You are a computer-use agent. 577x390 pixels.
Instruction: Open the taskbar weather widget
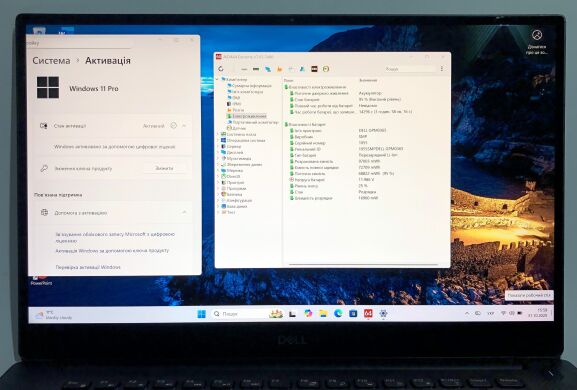(54, 315)
